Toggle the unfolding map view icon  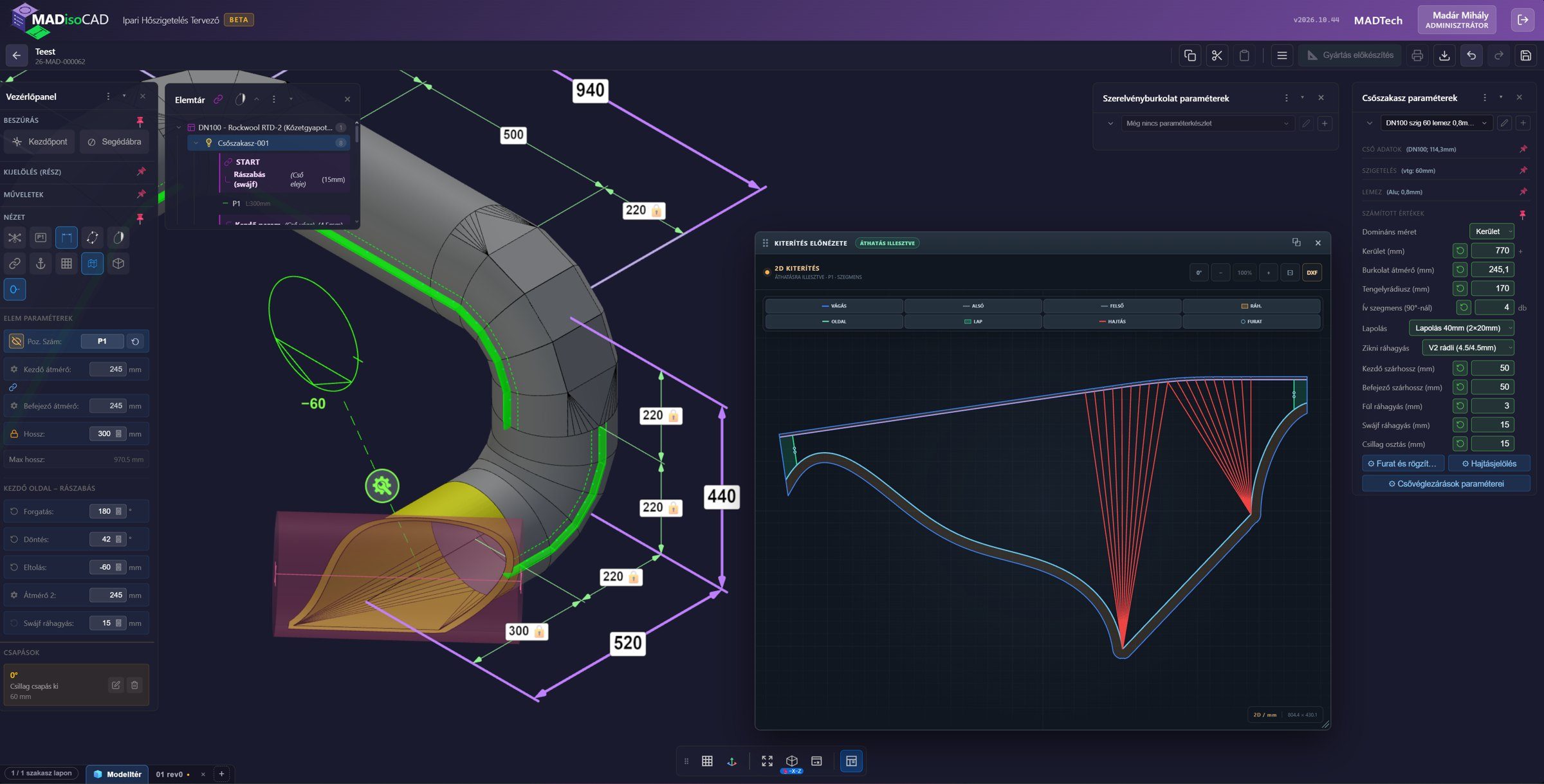93,263
